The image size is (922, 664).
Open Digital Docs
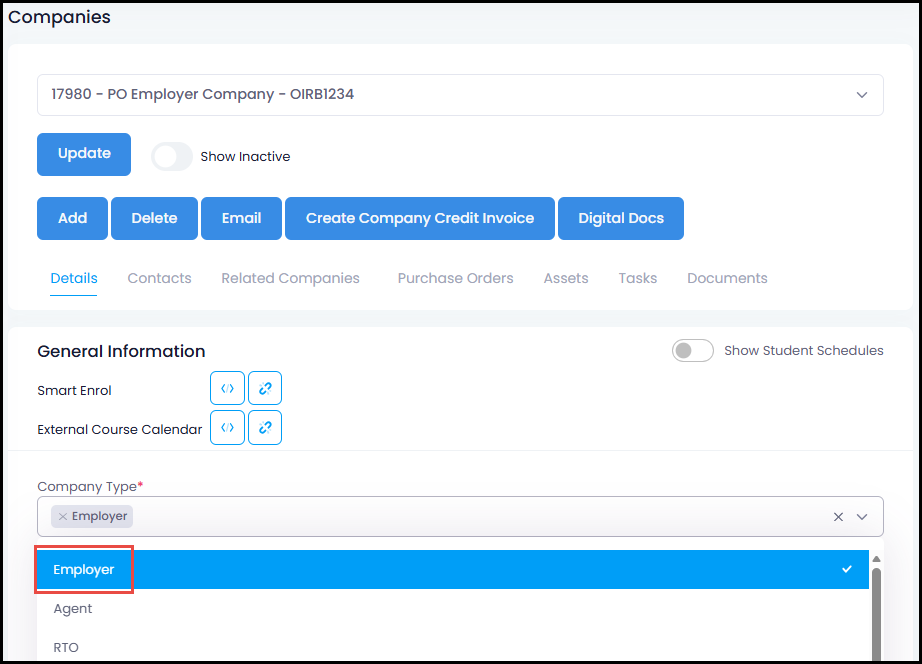(620, 218)
